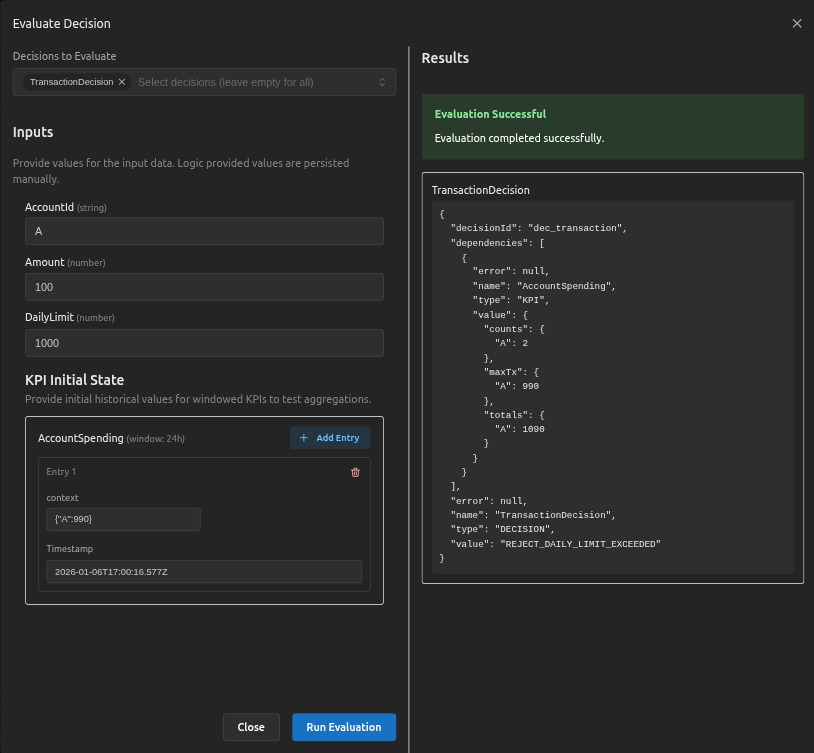Click Run Evaluation
This screenshot has height=753, width=814.
click(x=343, y=727)
